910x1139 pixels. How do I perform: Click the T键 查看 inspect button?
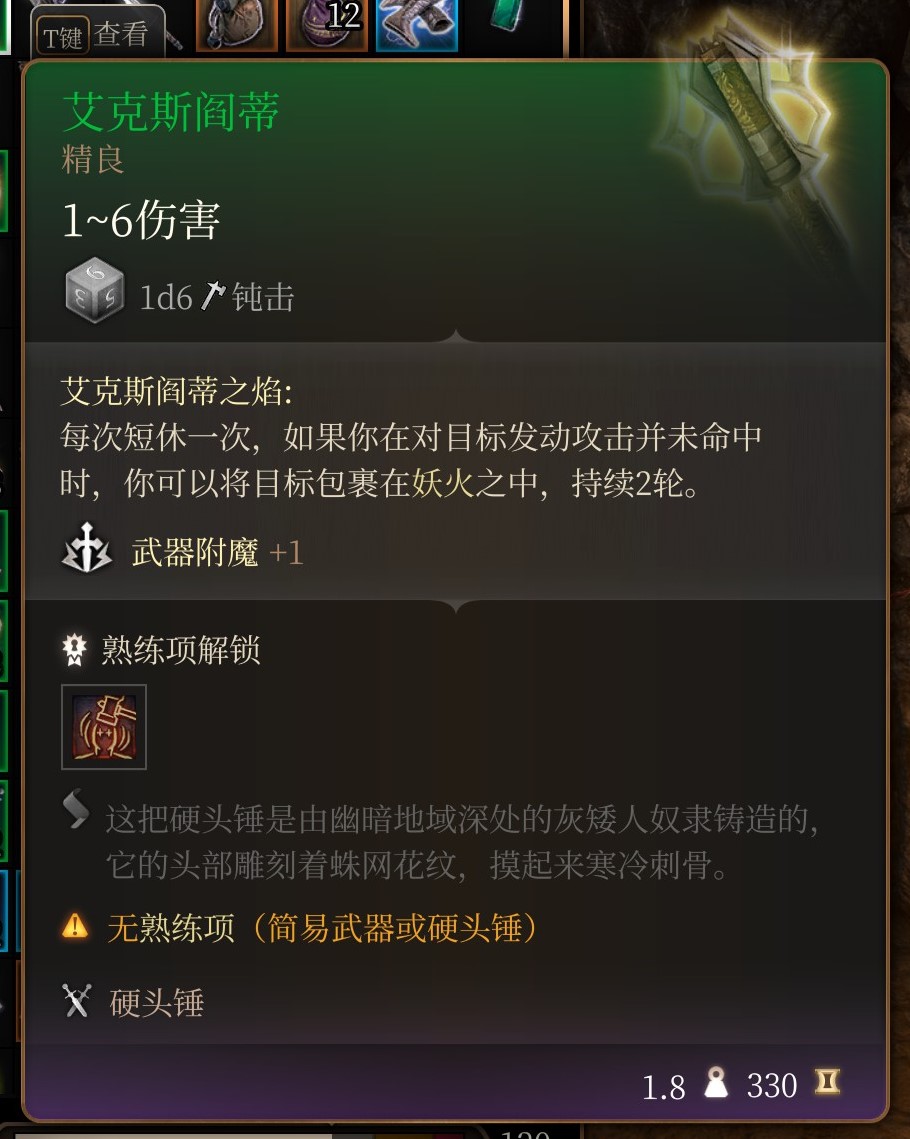point(97,34)
